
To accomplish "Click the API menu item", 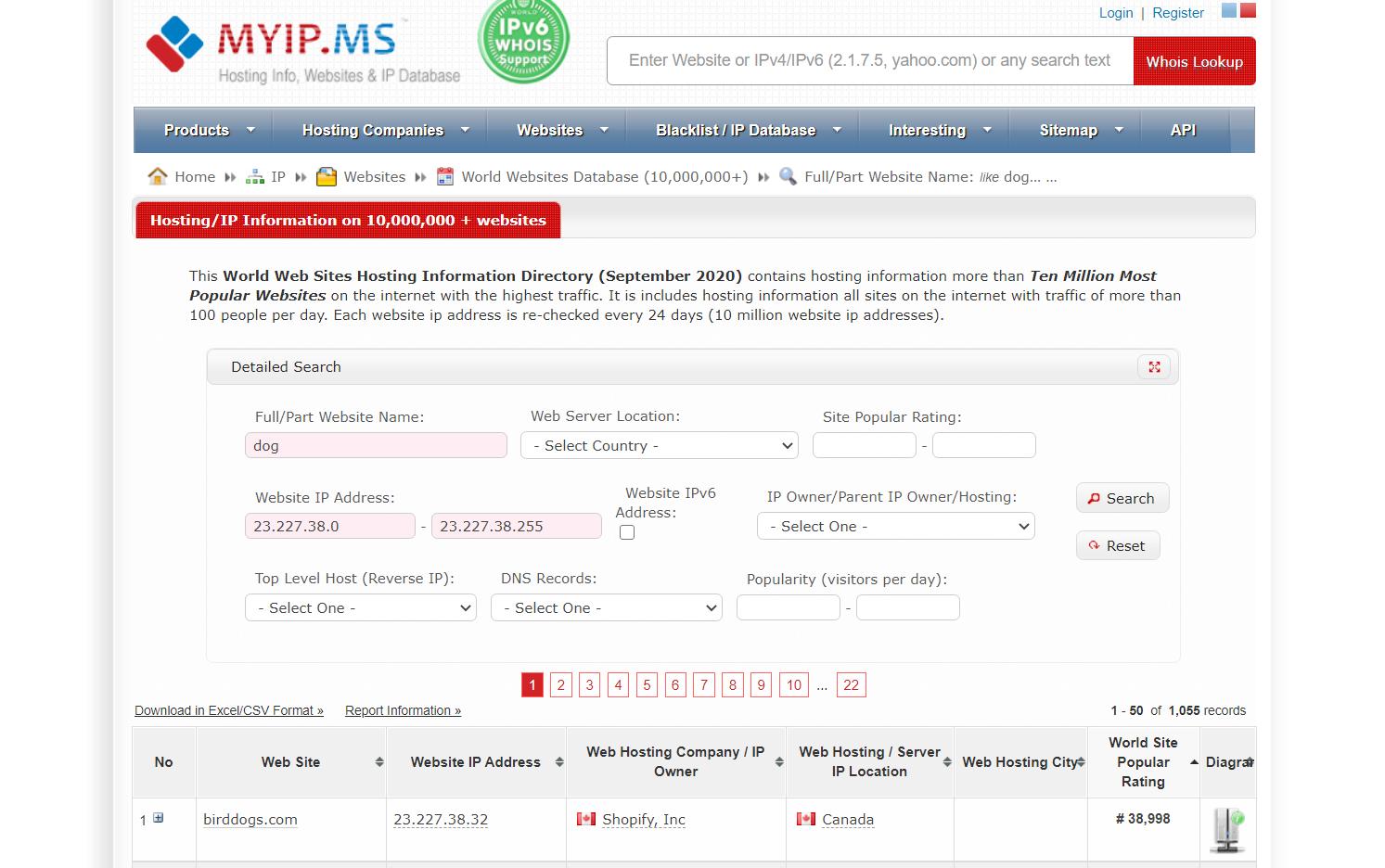I will pos(1184,130).
